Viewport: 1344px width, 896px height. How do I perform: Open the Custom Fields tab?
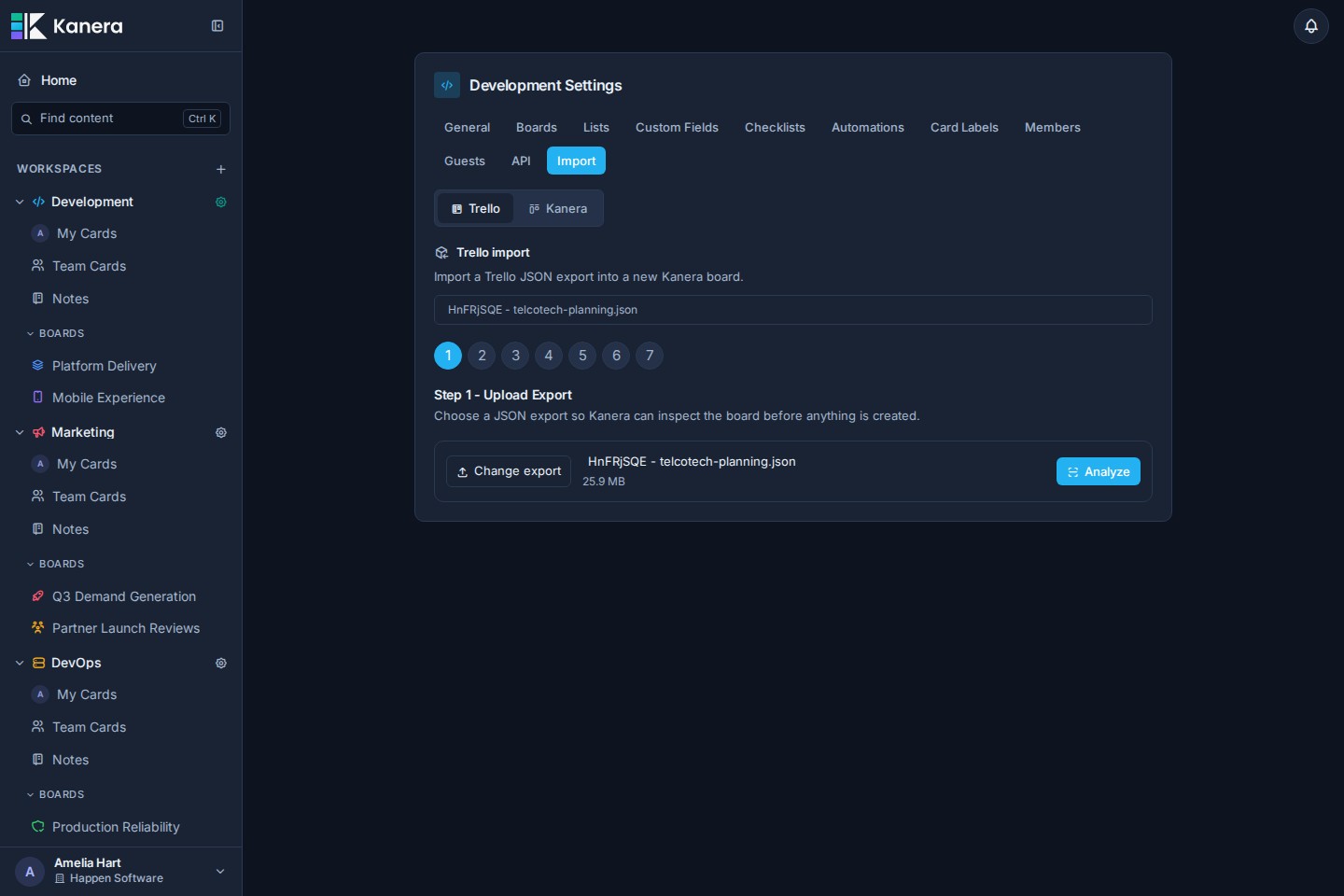pyautogui.click(x=677, y=128)
